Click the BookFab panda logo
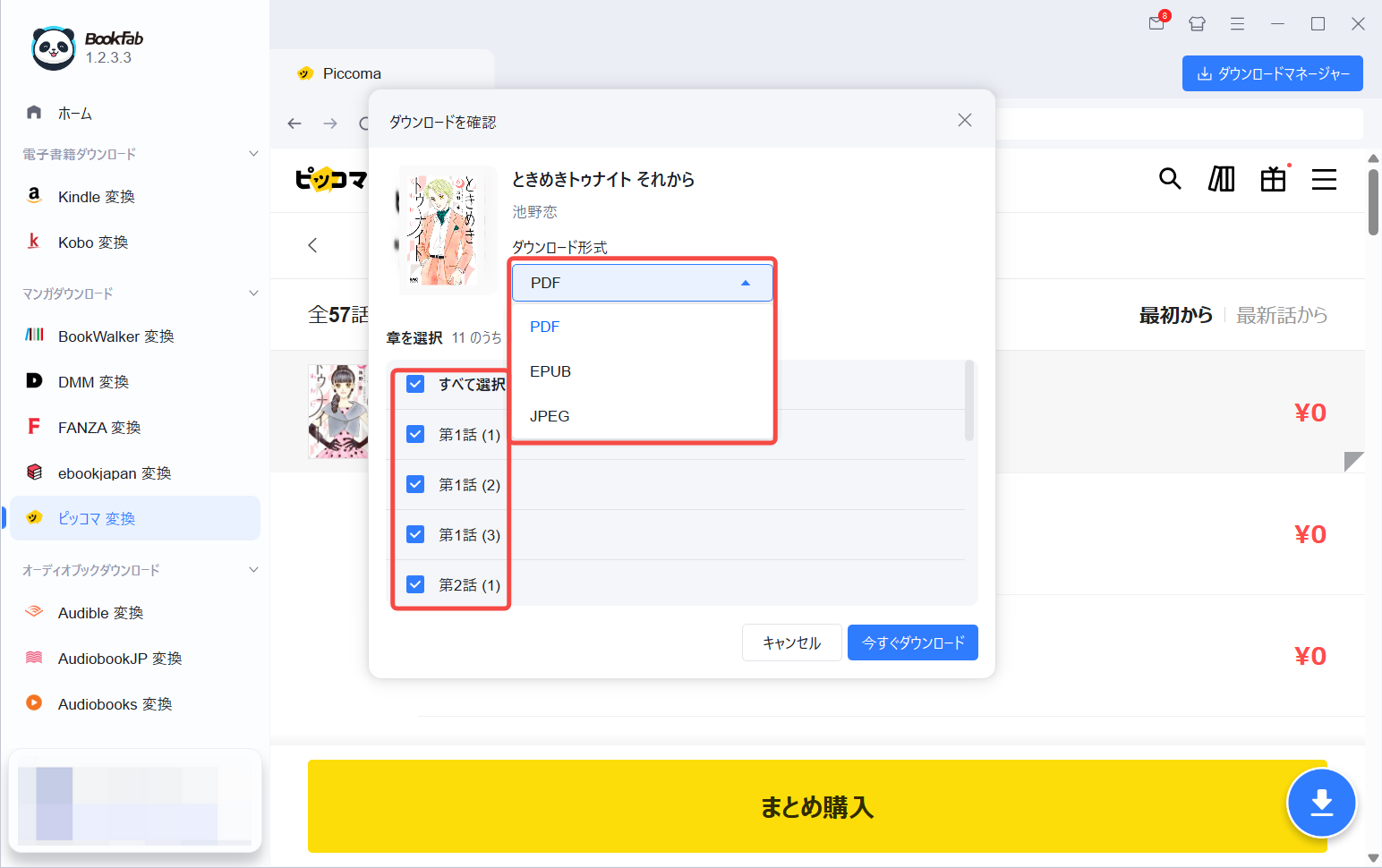1382x868 pixels. tap(54, 47)
